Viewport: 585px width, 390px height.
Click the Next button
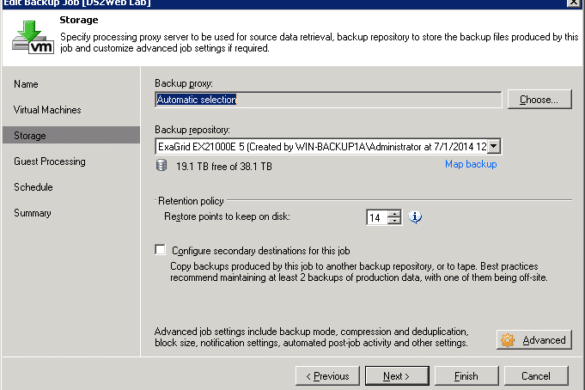click(397, 376)
